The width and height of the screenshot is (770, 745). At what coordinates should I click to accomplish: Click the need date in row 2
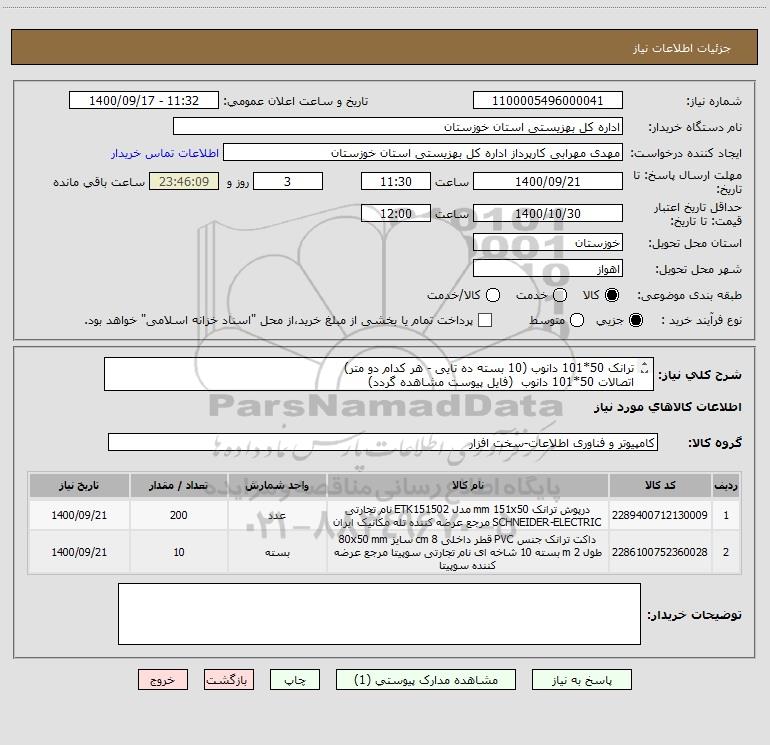click(x=79, y=552)
